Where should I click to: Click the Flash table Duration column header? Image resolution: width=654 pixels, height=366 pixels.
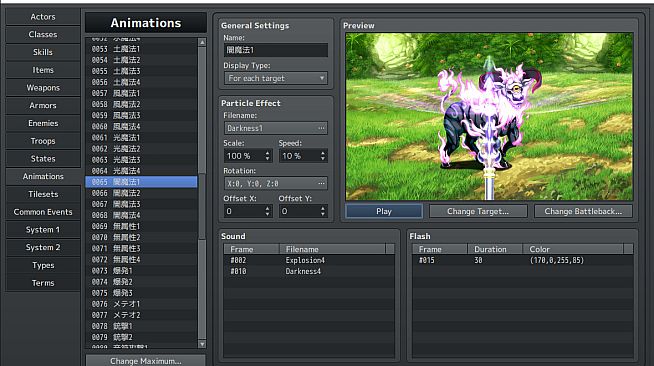point(495,249)
